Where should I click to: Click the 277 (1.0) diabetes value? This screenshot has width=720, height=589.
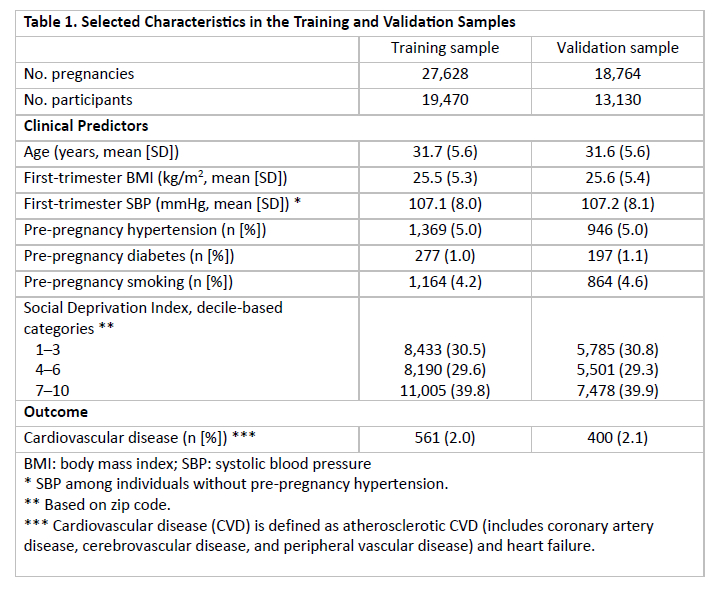coord(444,256)
